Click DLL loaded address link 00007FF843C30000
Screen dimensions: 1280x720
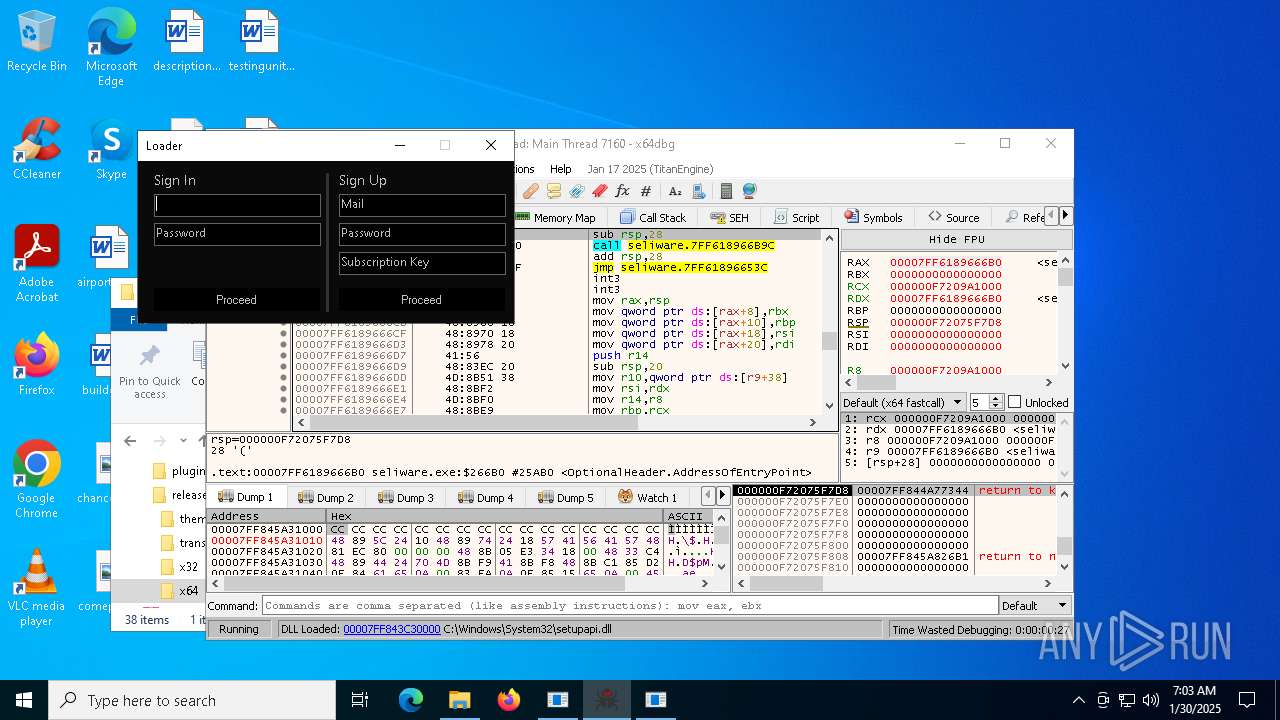[391, 629]
